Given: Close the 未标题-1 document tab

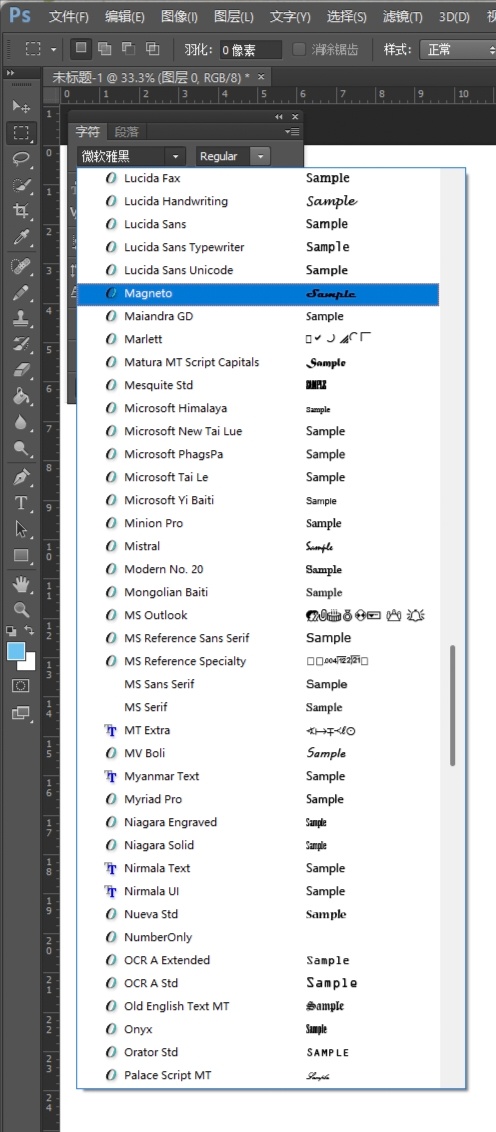Looking at the screenshot, I should pyautogui.click(x=261, y=77).
